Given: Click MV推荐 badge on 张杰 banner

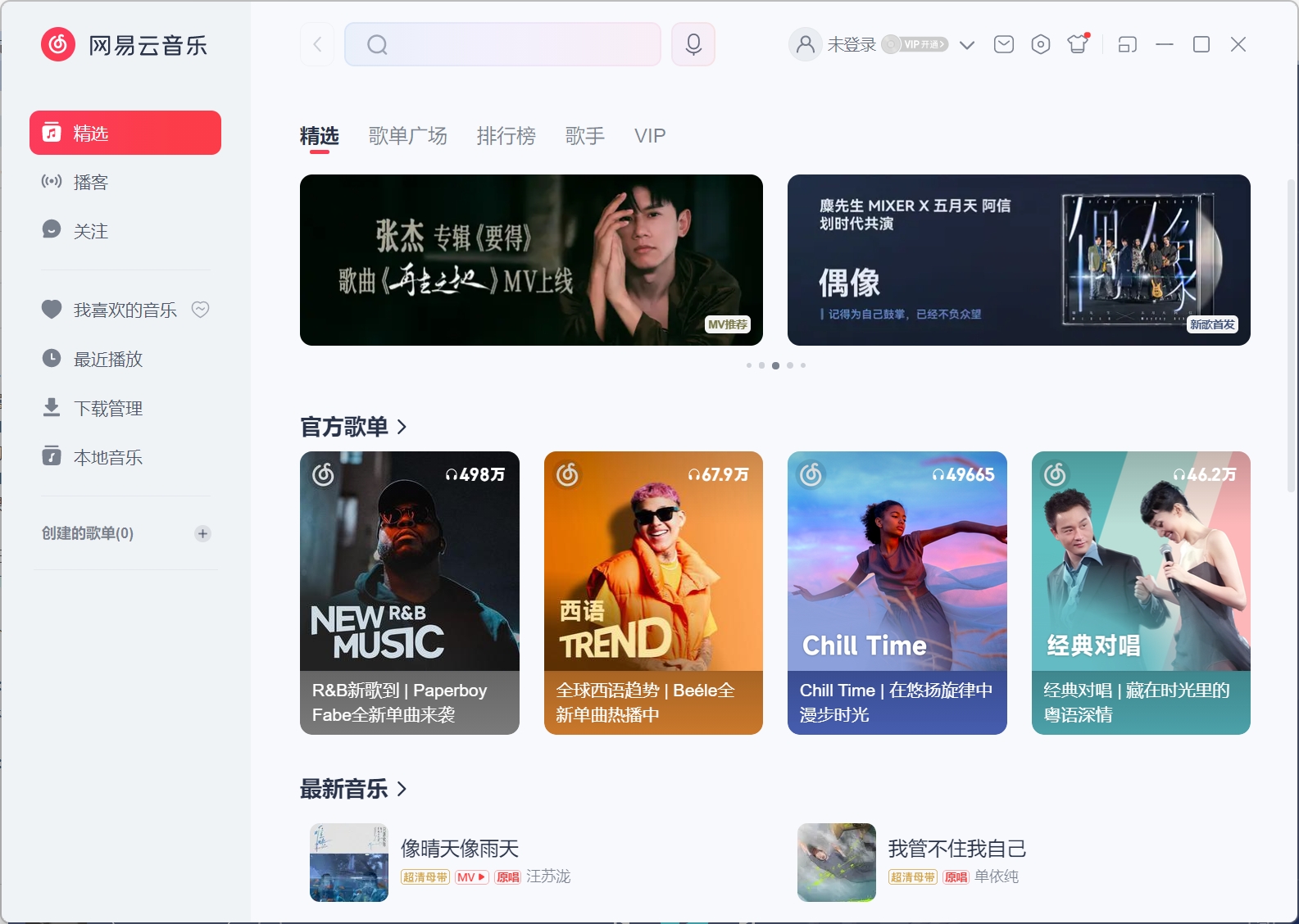Looking at the screenshot, I should pyautogui.click(x=728, y=324).
